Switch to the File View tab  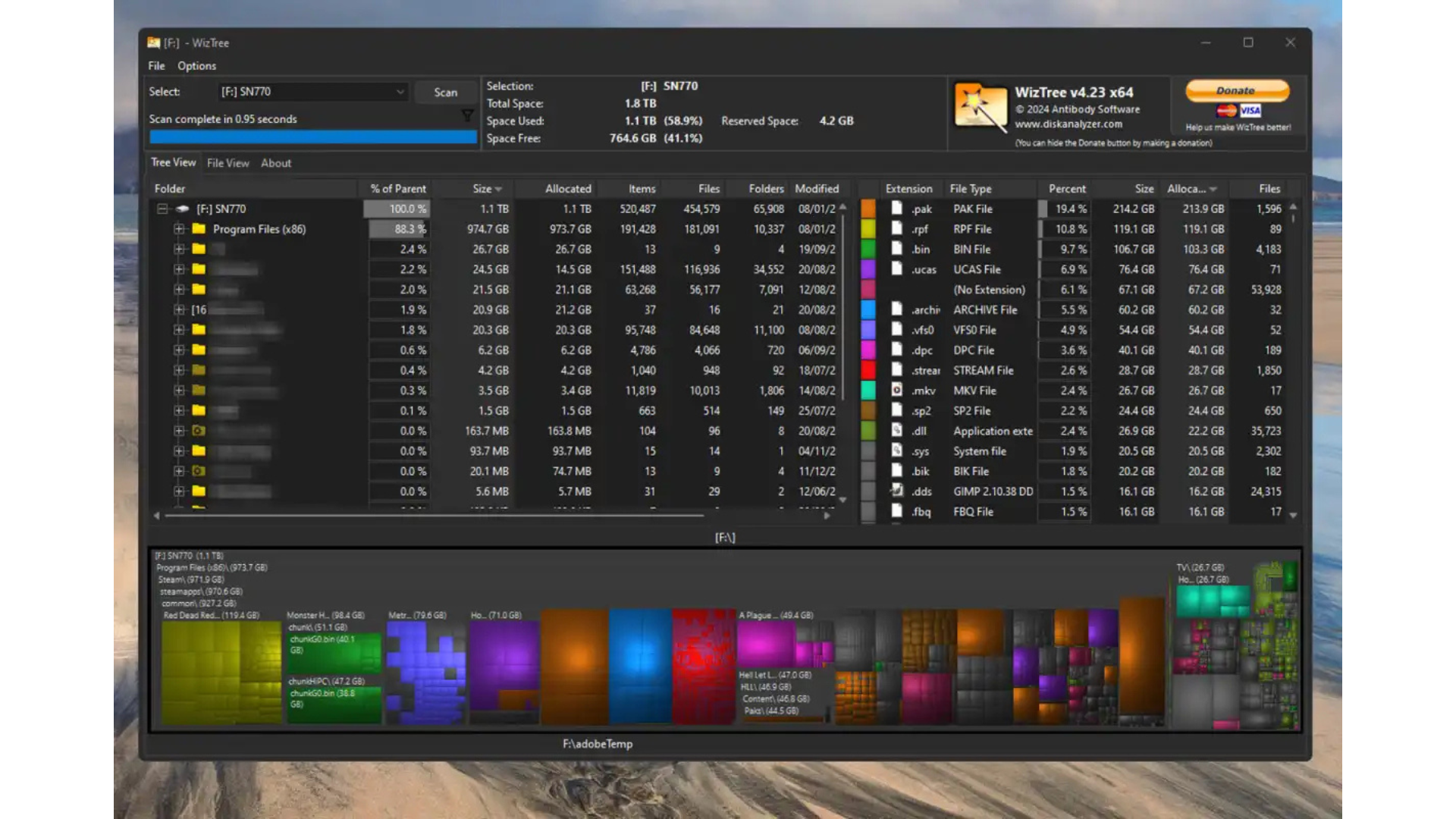[227, 163]
